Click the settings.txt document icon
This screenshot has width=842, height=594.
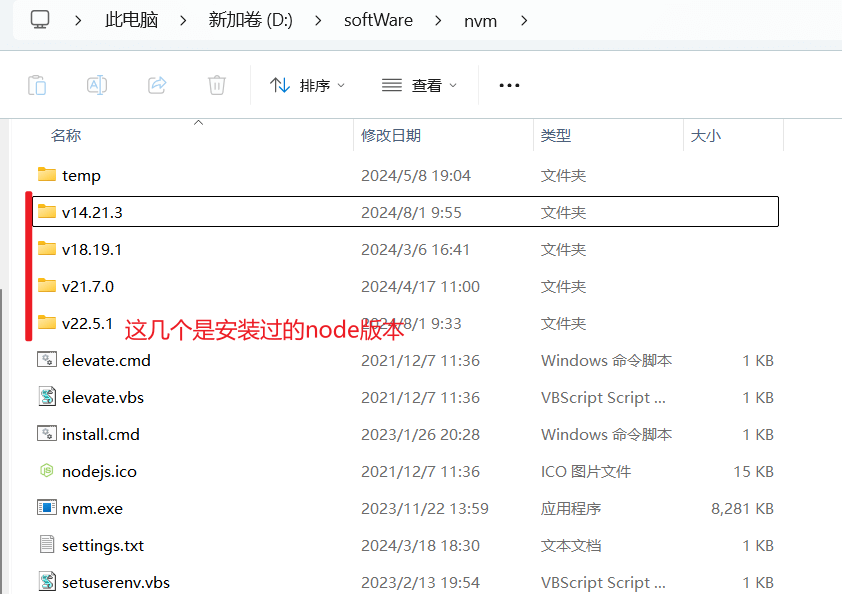click(47, 545)
